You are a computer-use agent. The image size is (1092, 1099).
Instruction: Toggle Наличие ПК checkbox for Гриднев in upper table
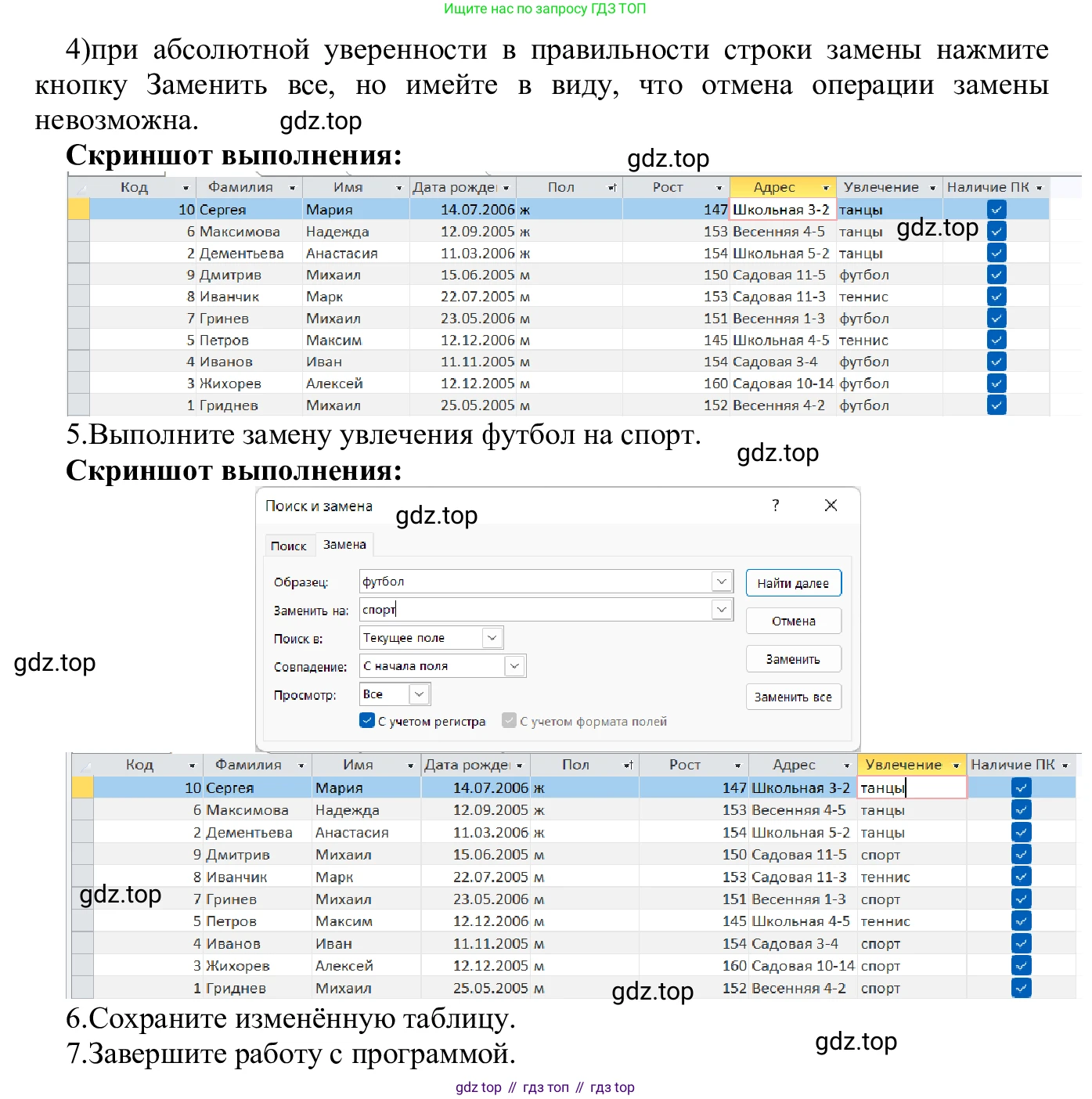[x=996, y=405]
